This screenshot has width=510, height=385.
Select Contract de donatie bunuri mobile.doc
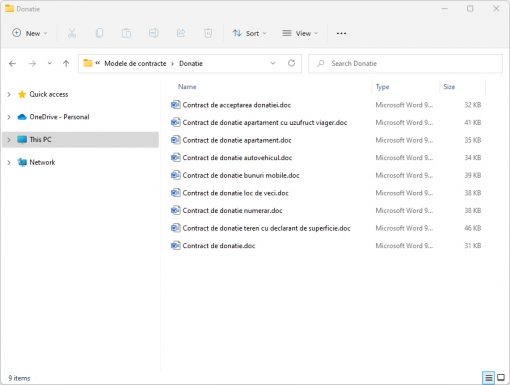[x=241, y=175]
